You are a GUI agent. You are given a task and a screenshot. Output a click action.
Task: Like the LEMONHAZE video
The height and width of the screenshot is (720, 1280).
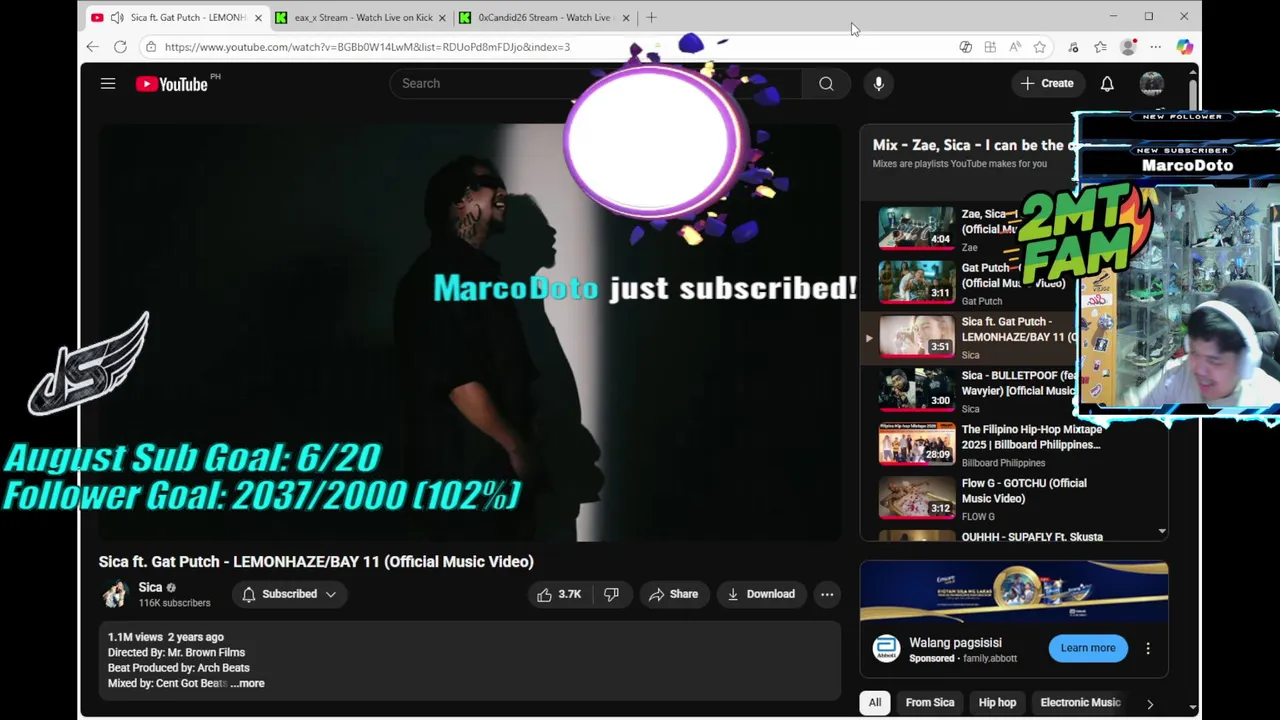point(559,594)
